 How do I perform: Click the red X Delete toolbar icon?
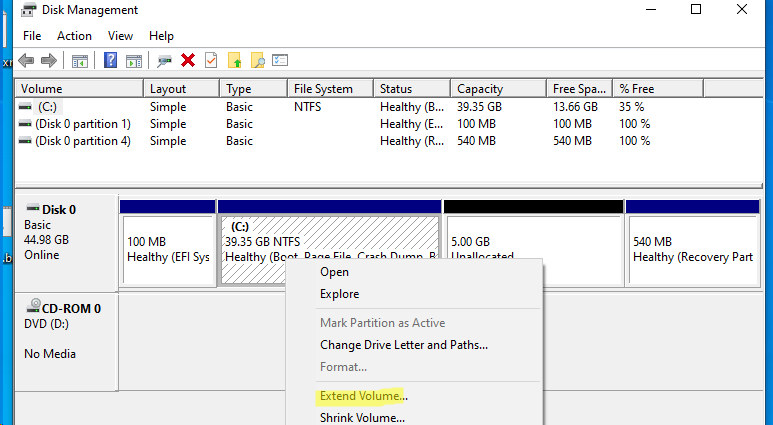tap(188, 60)
